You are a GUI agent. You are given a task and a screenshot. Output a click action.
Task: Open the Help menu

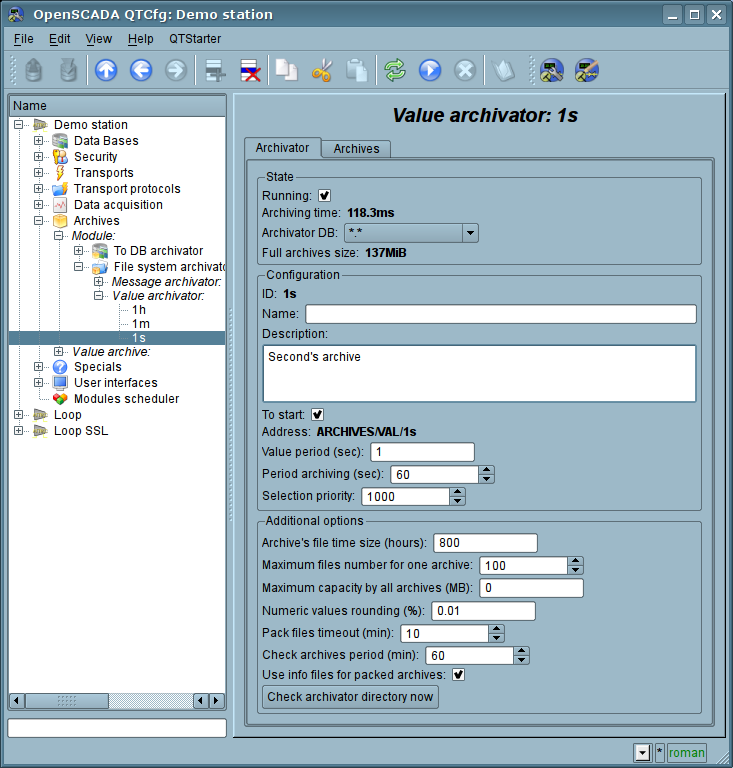[x=141, y=39]
